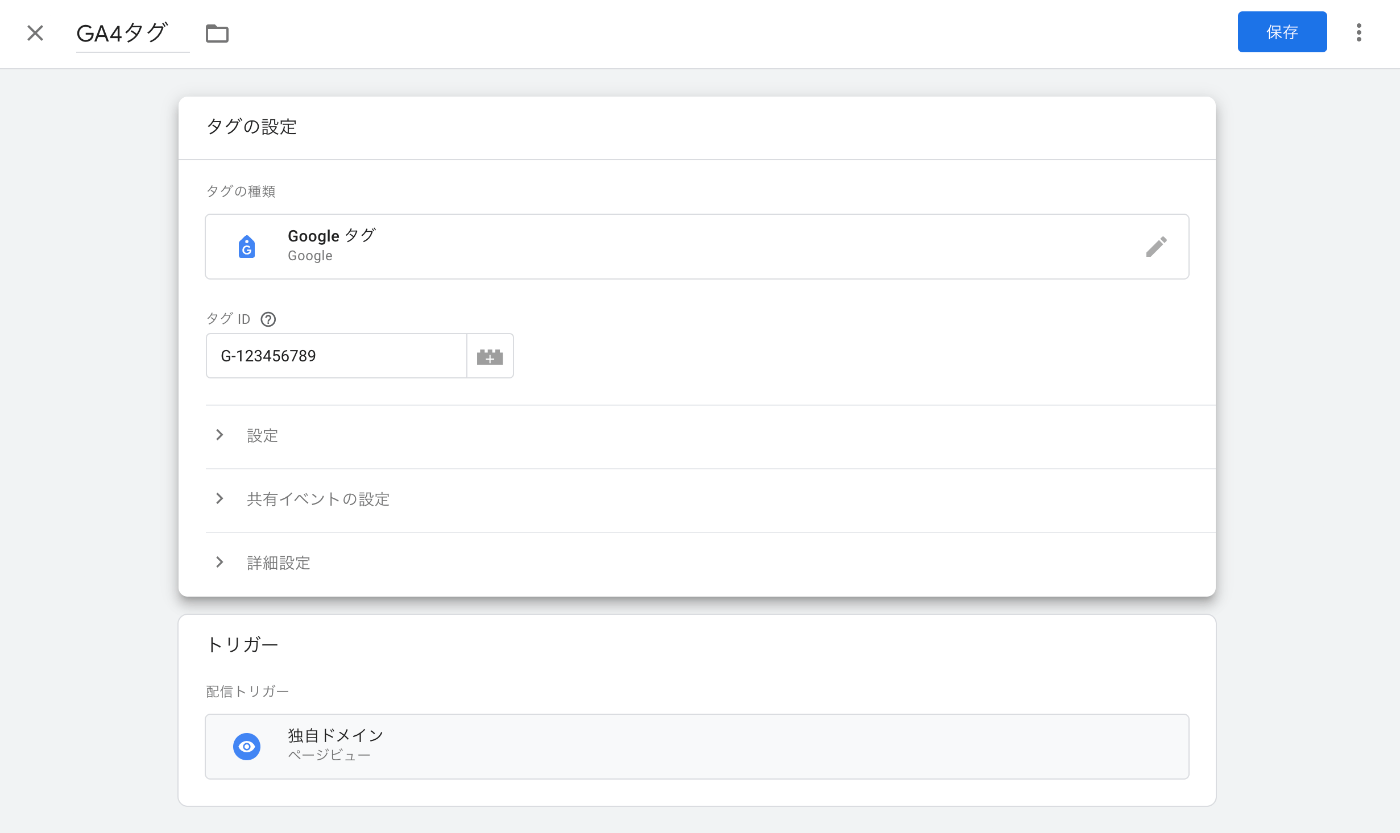Click the 詳細設定 label
Viewport: 1400px width, 833px height.
click(x=279, y=563)
